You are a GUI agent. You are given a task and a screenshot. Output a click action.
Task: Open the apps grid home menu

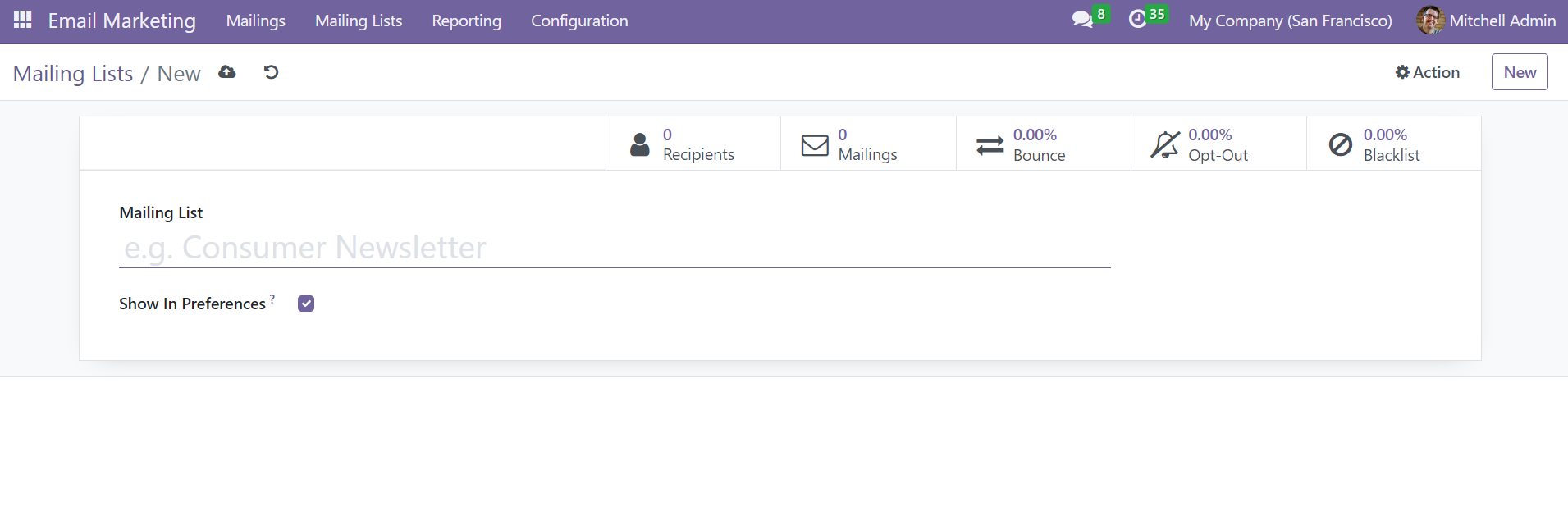point(23,20)
